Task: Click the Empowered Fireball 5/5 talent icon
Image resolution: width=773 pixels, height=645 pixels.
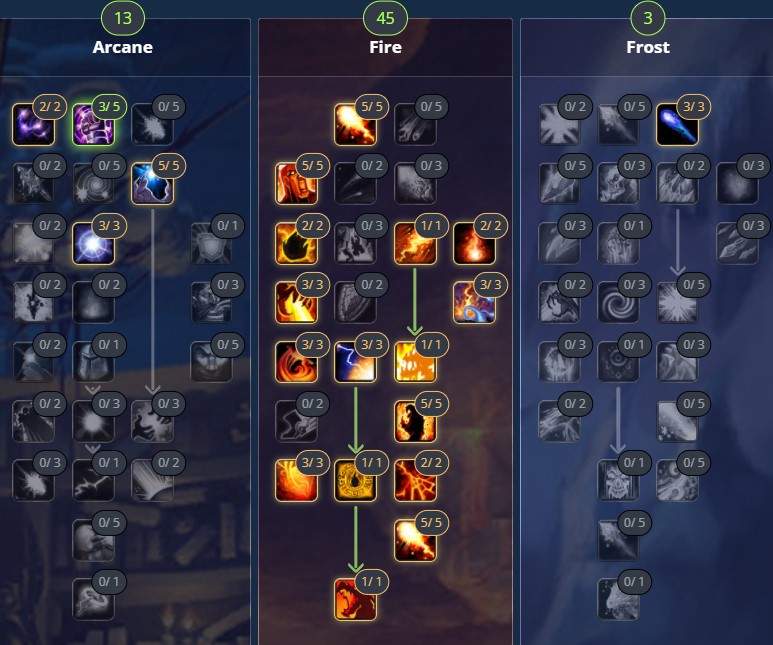Action: coord(415,540)
